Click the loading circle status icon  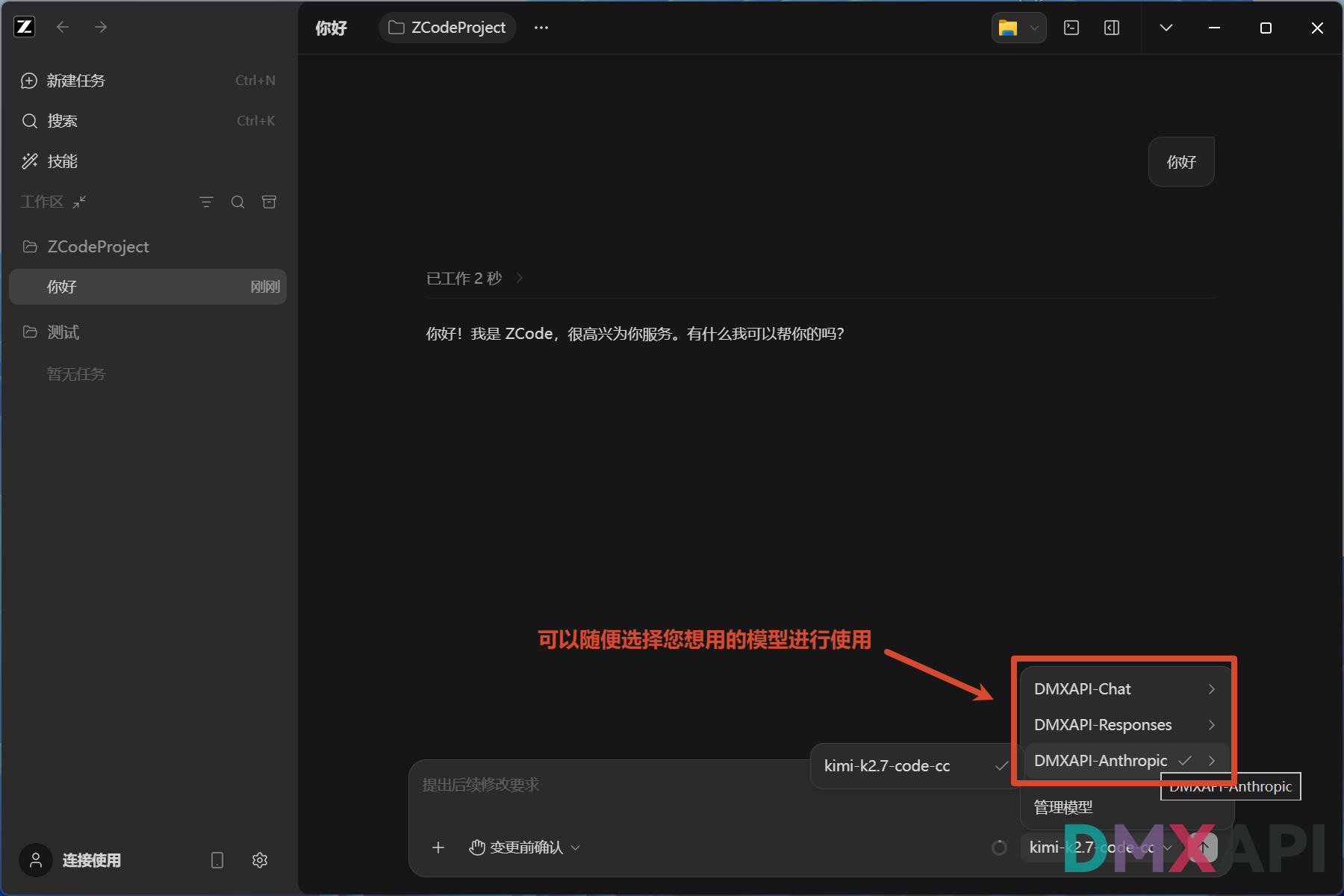(x=999, y=847)
